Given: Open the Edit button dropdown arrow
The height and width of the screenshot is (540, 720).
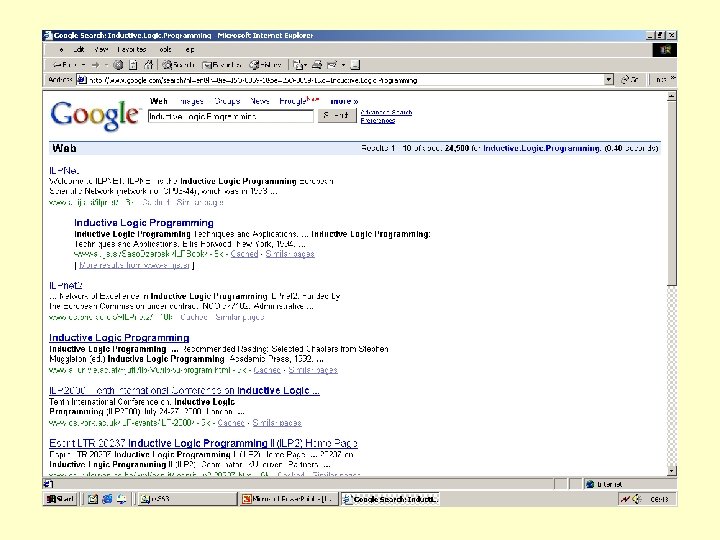Looking at the screenshot, I should pyautogui.click(x=343, y=65).
